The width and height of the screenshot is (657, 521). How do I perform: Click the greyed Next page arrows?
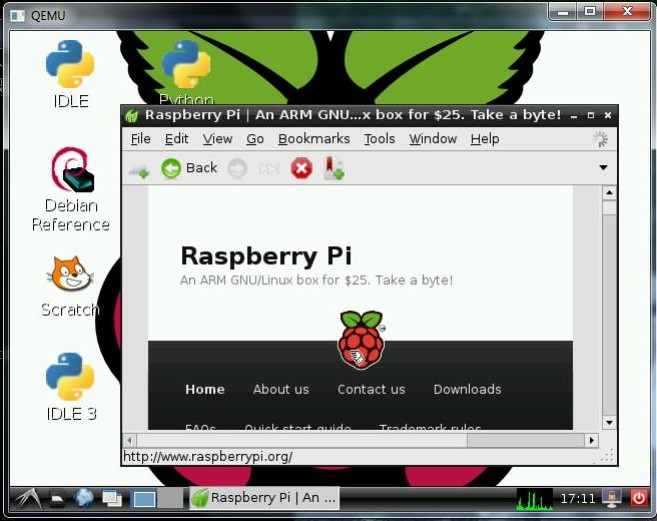click(268, 169)
